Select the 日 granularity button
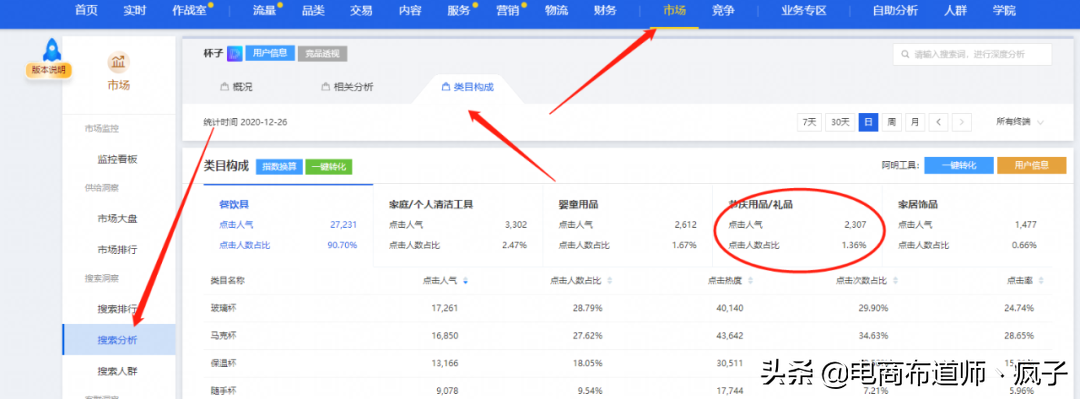Viewport: 1080px width, 399px height. click(x=868, y=122)
